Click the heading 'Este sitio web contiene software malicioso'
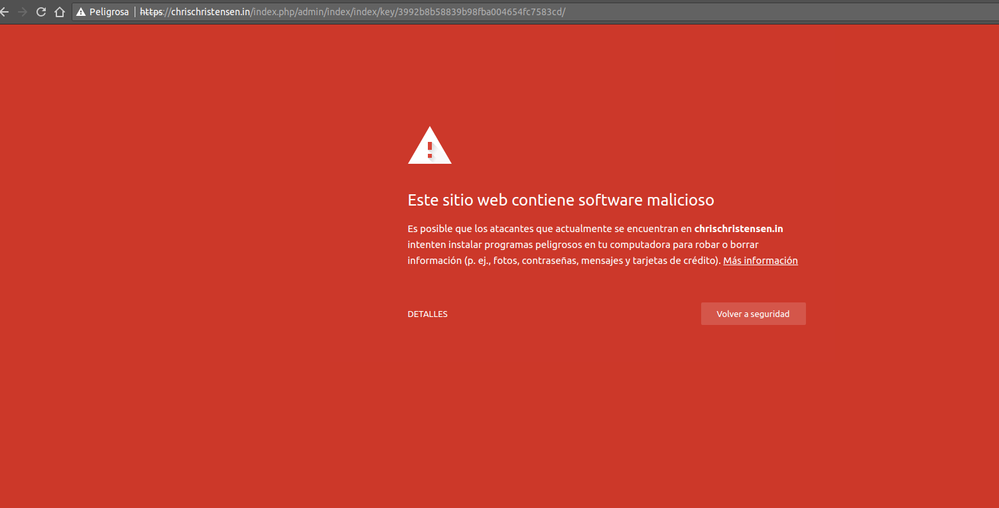999x508 pixels. point(560,200)
